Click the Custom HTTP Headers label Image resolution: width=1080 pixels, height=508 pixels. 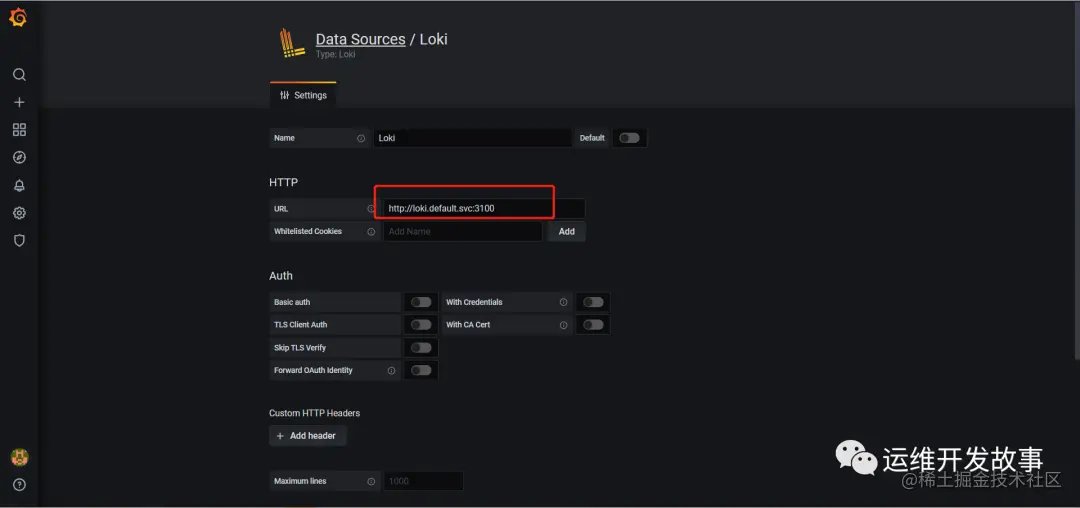pos(315,413)
